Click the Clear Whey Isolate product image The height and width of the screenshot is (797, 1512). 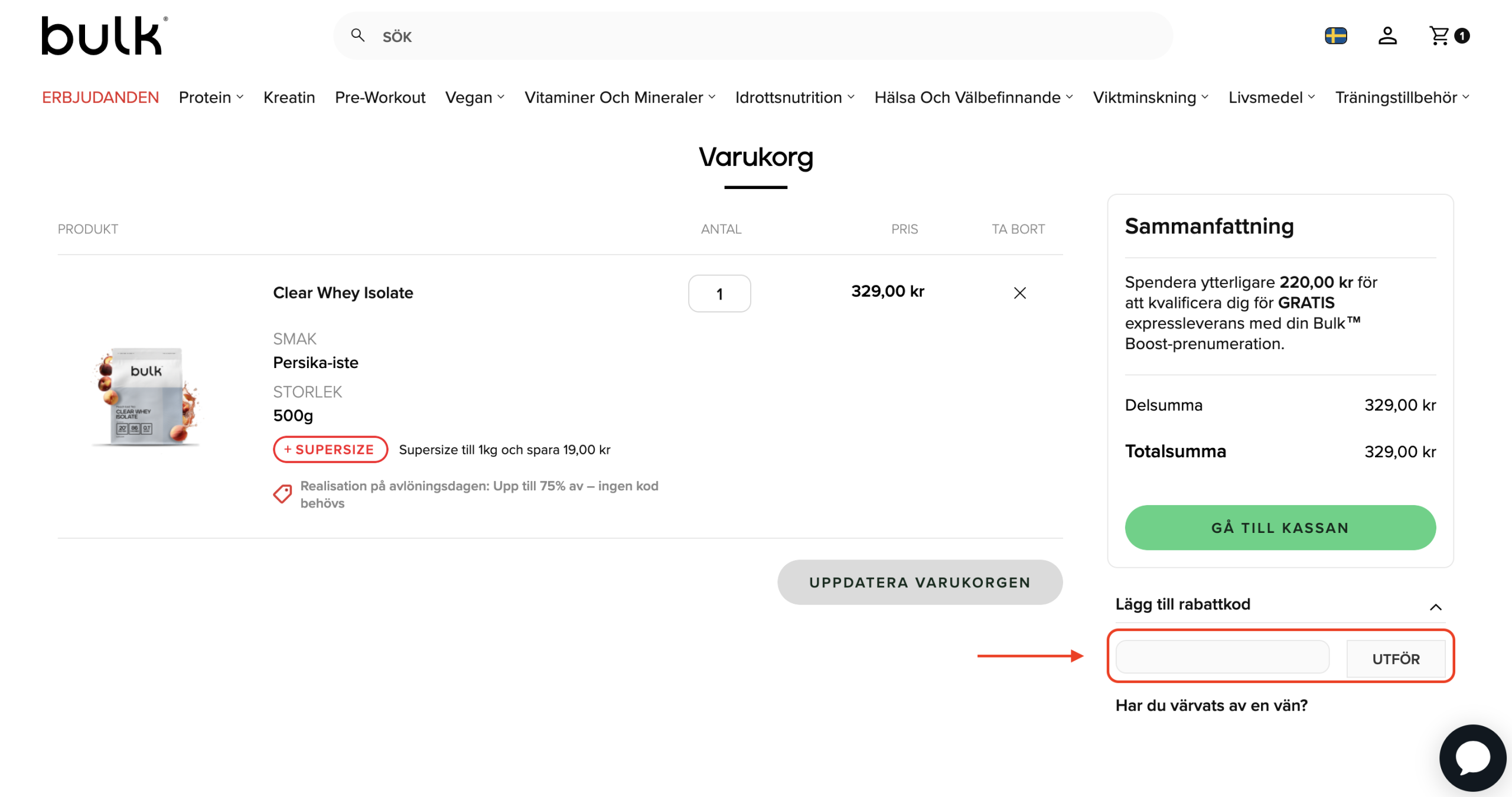click(148, 396)
